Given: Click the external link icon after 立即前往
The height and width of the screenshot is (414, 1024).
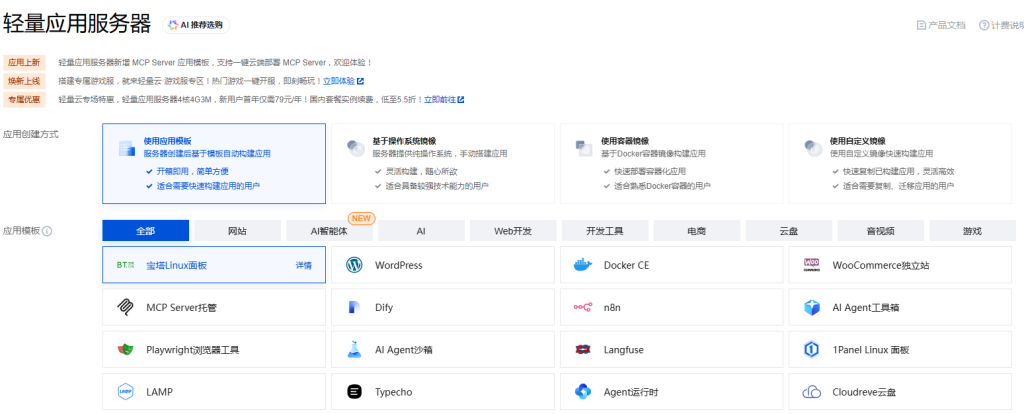Looking at the screenshot, I should click(x=461, y=100).
